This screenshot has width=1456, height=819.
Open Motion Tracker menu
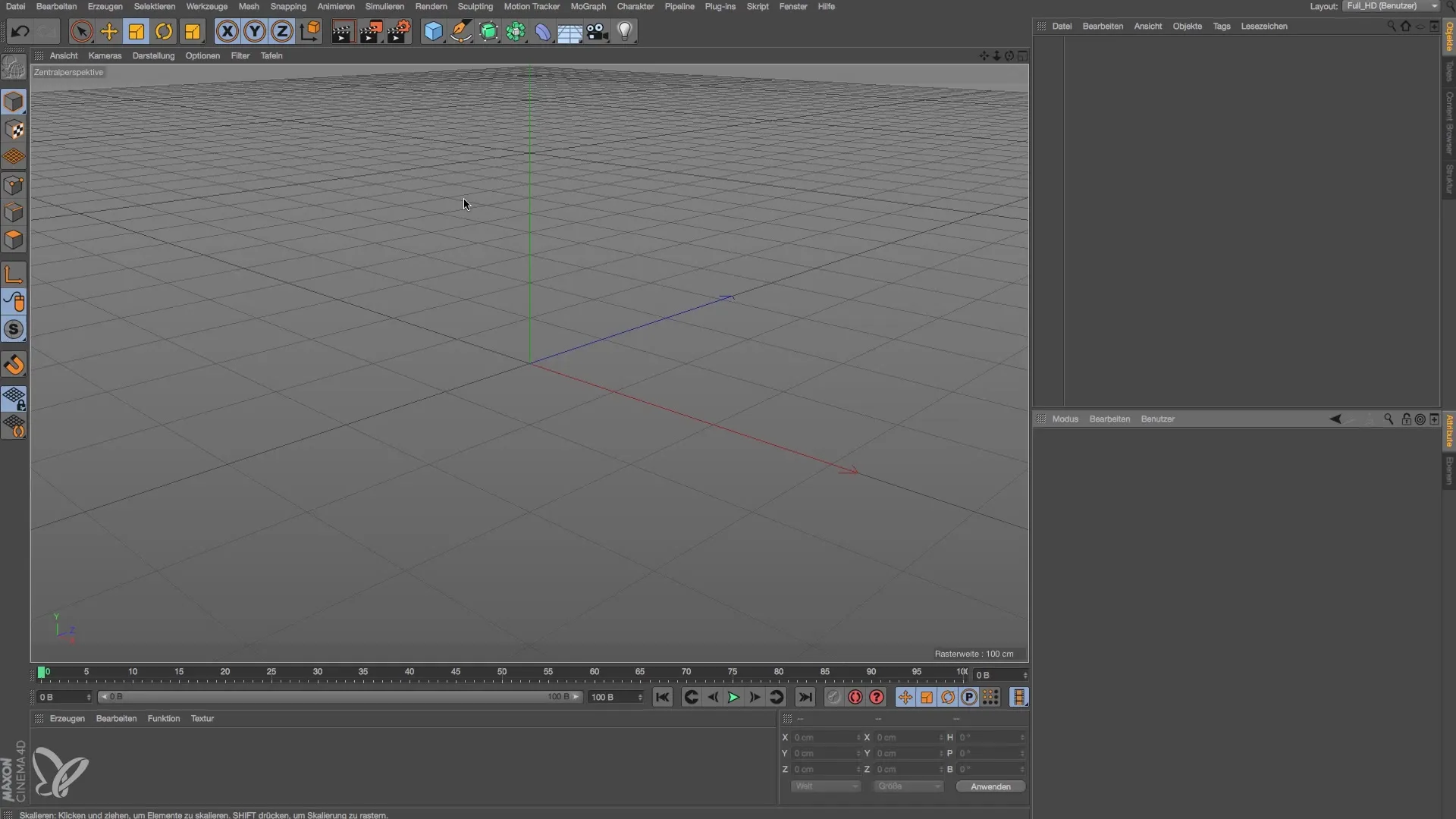532,6
